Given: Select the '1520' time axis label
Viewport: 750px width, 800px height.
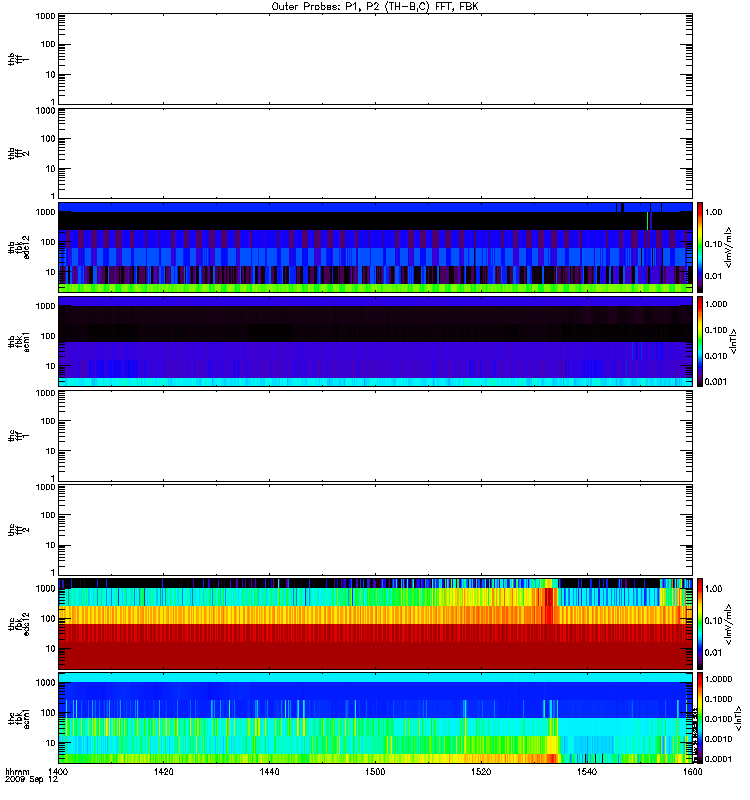Looking at the screenshot, I should click(481, 771).
